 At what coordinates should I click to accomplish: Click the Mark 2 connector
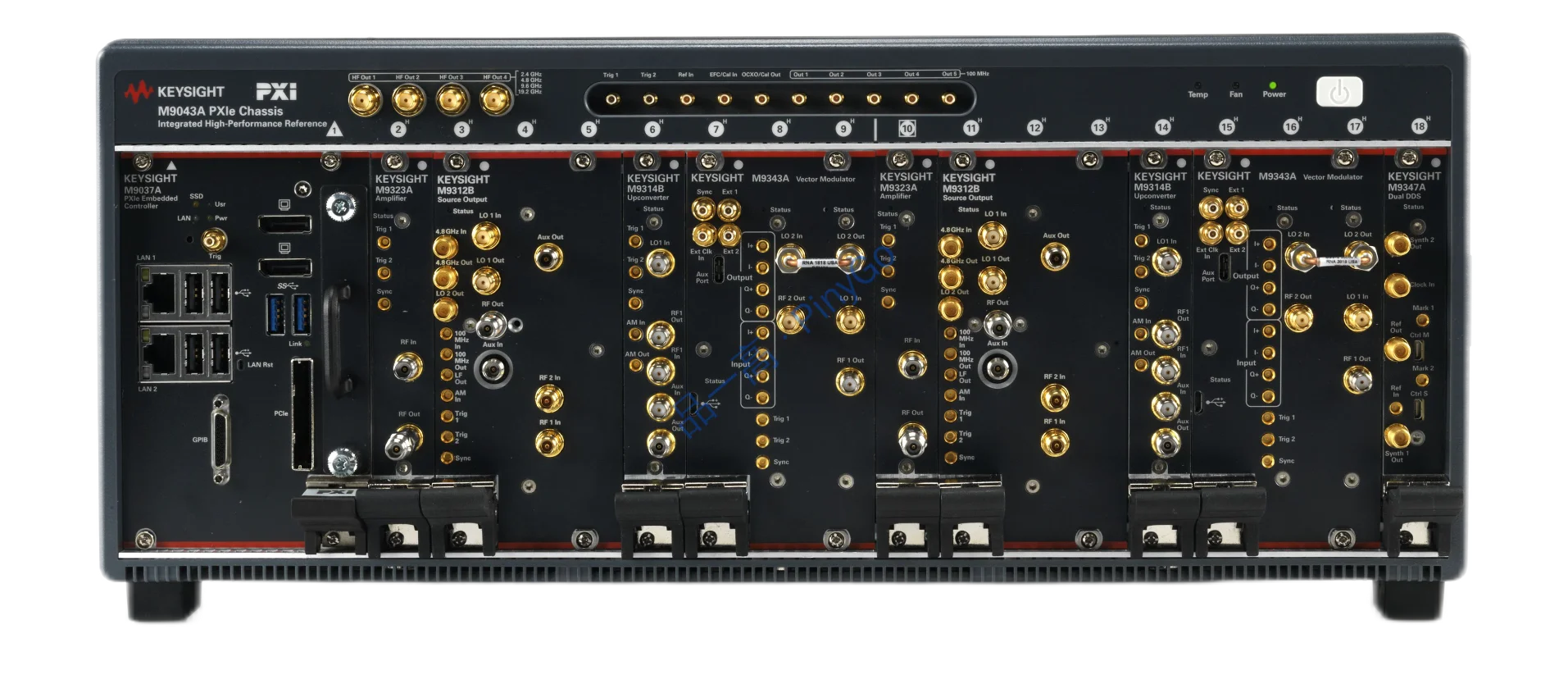(x=1422, y=380)
